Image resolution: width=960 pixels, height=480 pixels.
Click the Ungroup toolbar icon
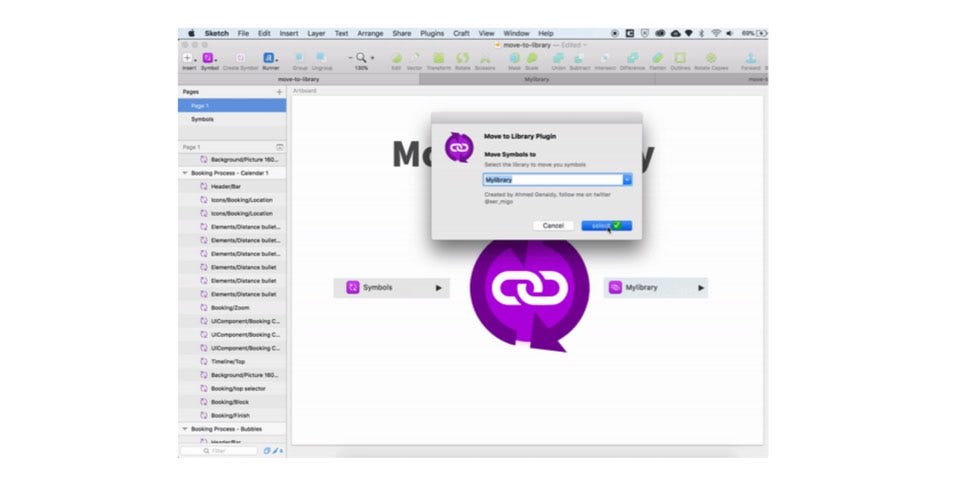(x=320, y=58)
